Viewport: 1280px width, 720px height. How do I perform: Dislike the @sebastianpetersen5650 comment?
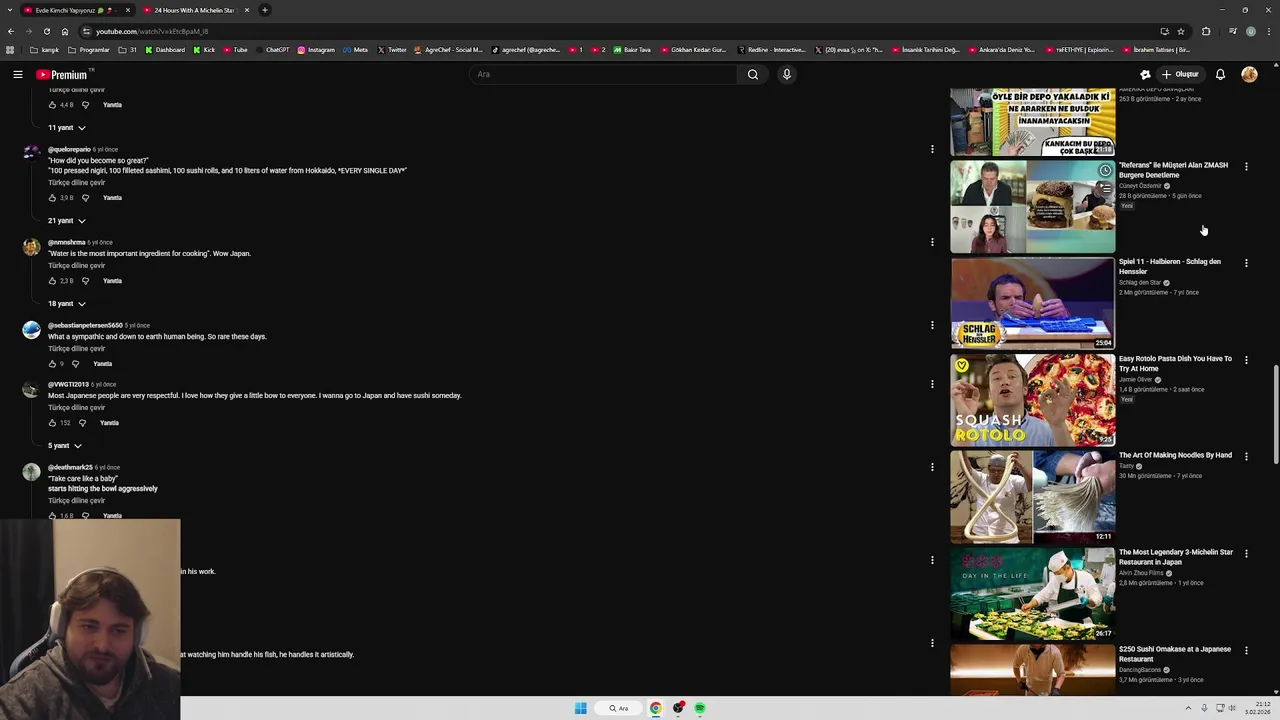[75, 364]
